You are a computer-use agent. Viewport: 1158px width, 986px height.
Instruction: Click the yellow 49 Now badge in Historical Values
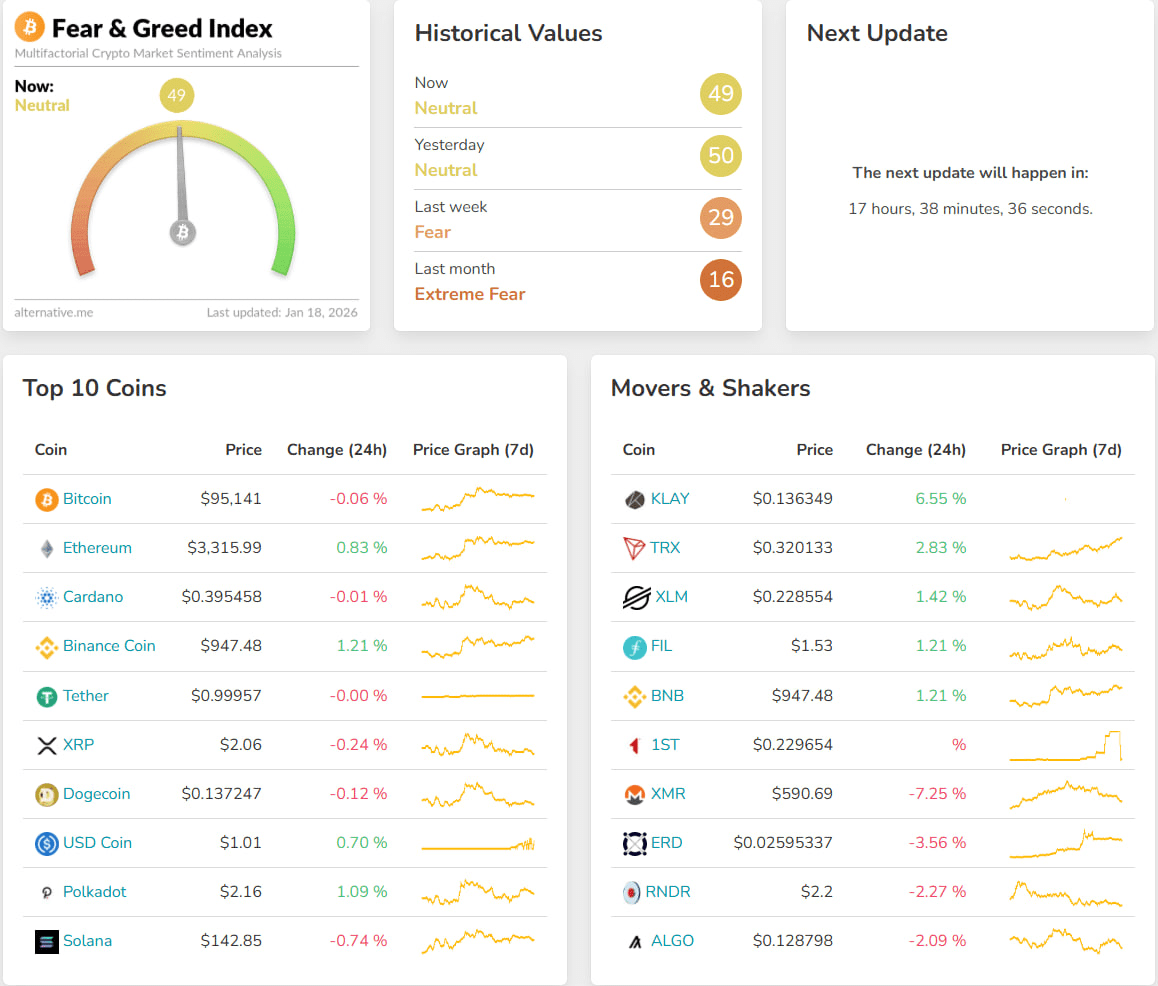click(721, 94)
